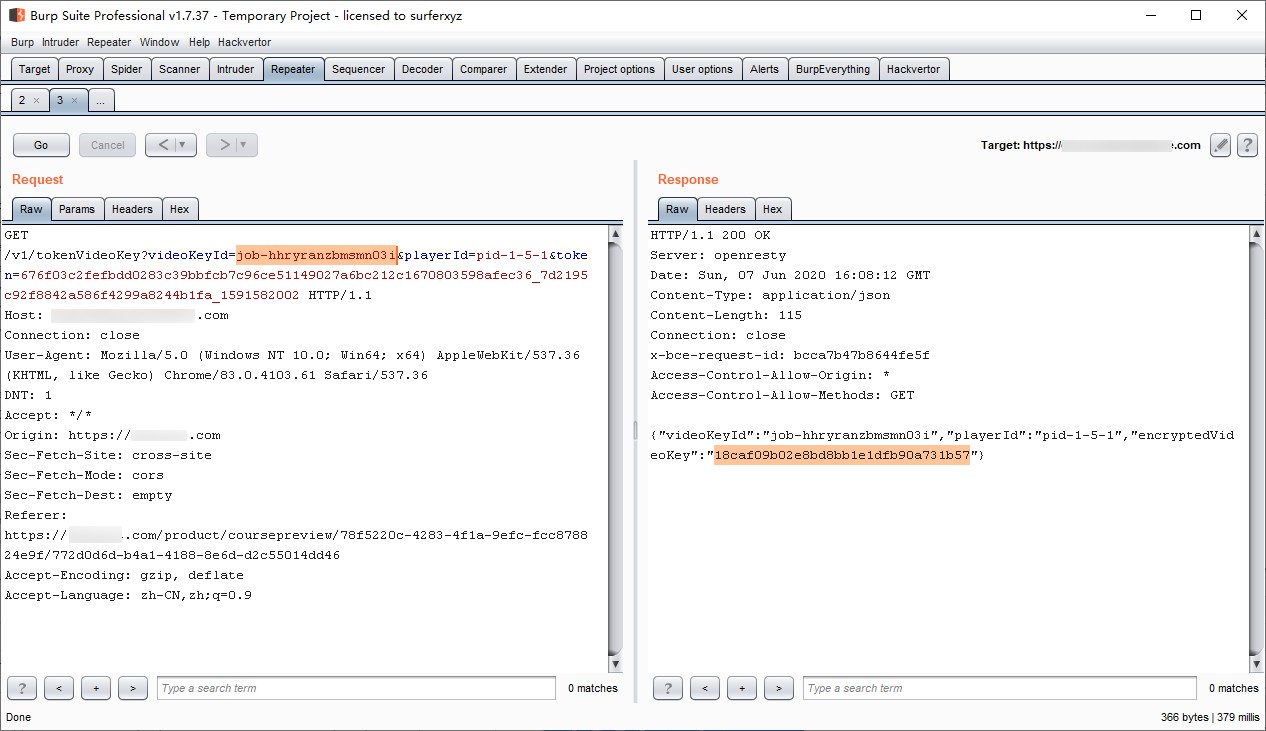Add new Repeater tab with ellipsis
1266x731 pixels.
pos(101,100)
